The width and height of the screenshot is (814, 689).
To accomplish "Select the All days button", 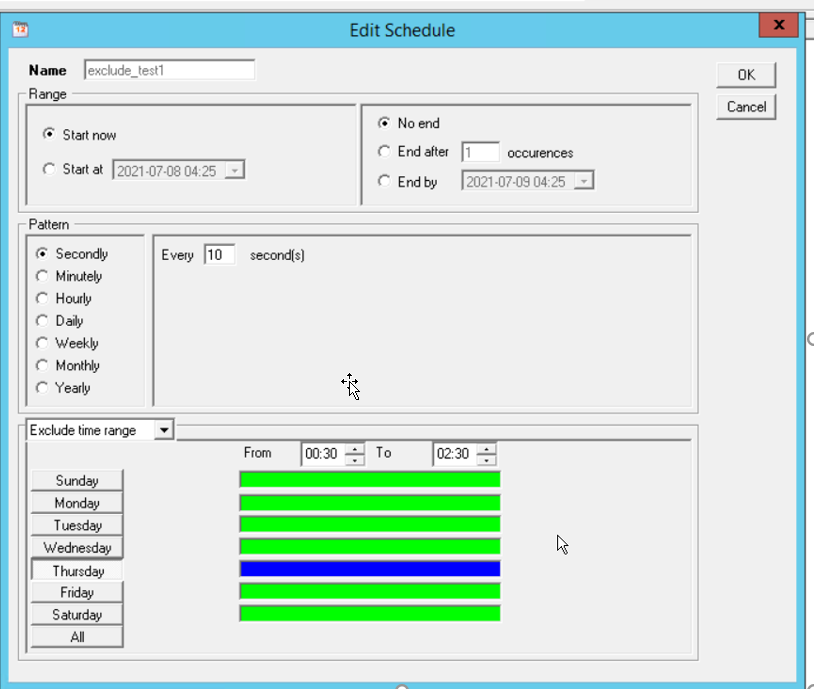I will [77, 637].
